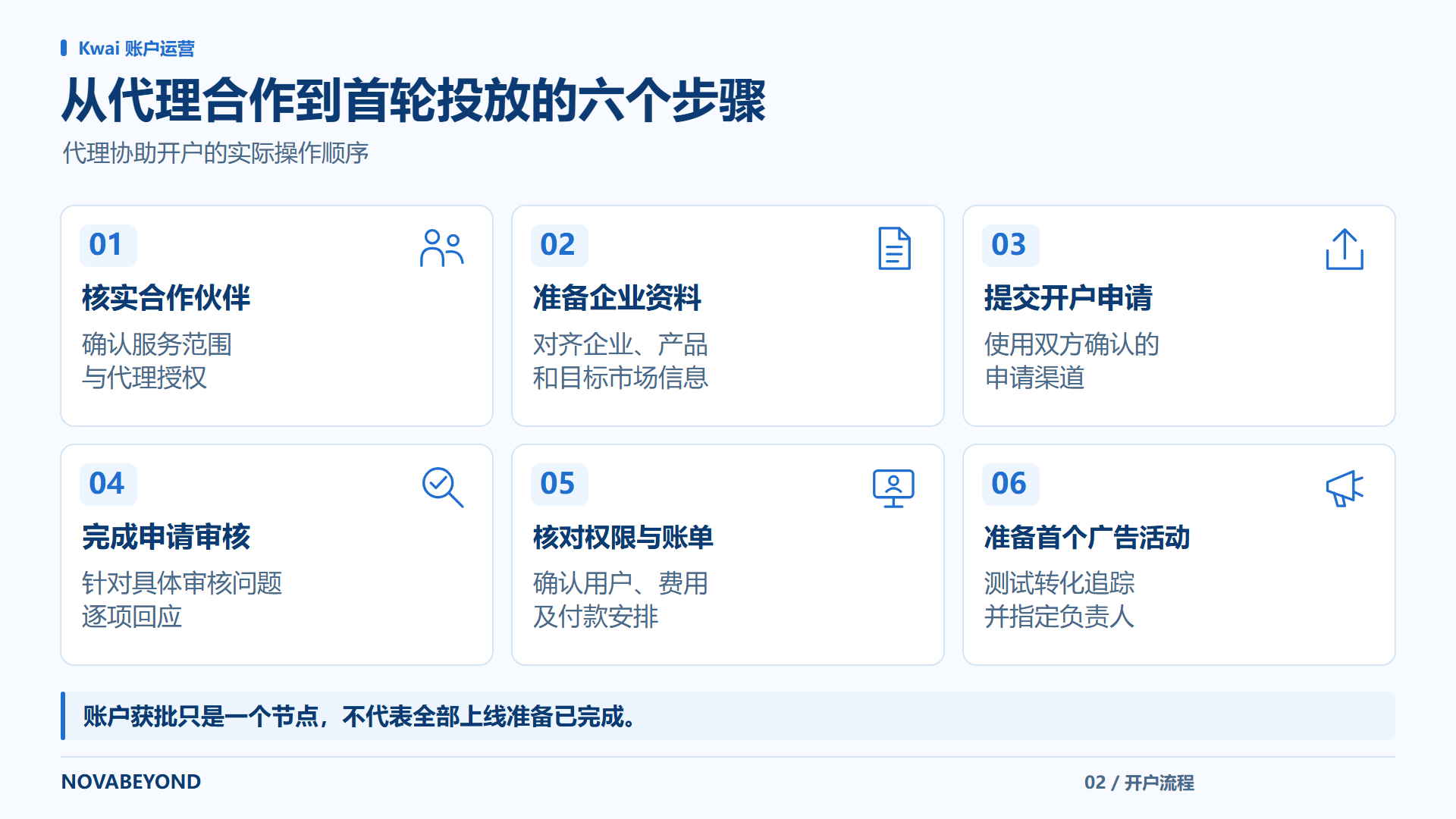Click the magnifier checkmark icon in card 04
The width and height of the screenshot is (1456, 819).
443,487
